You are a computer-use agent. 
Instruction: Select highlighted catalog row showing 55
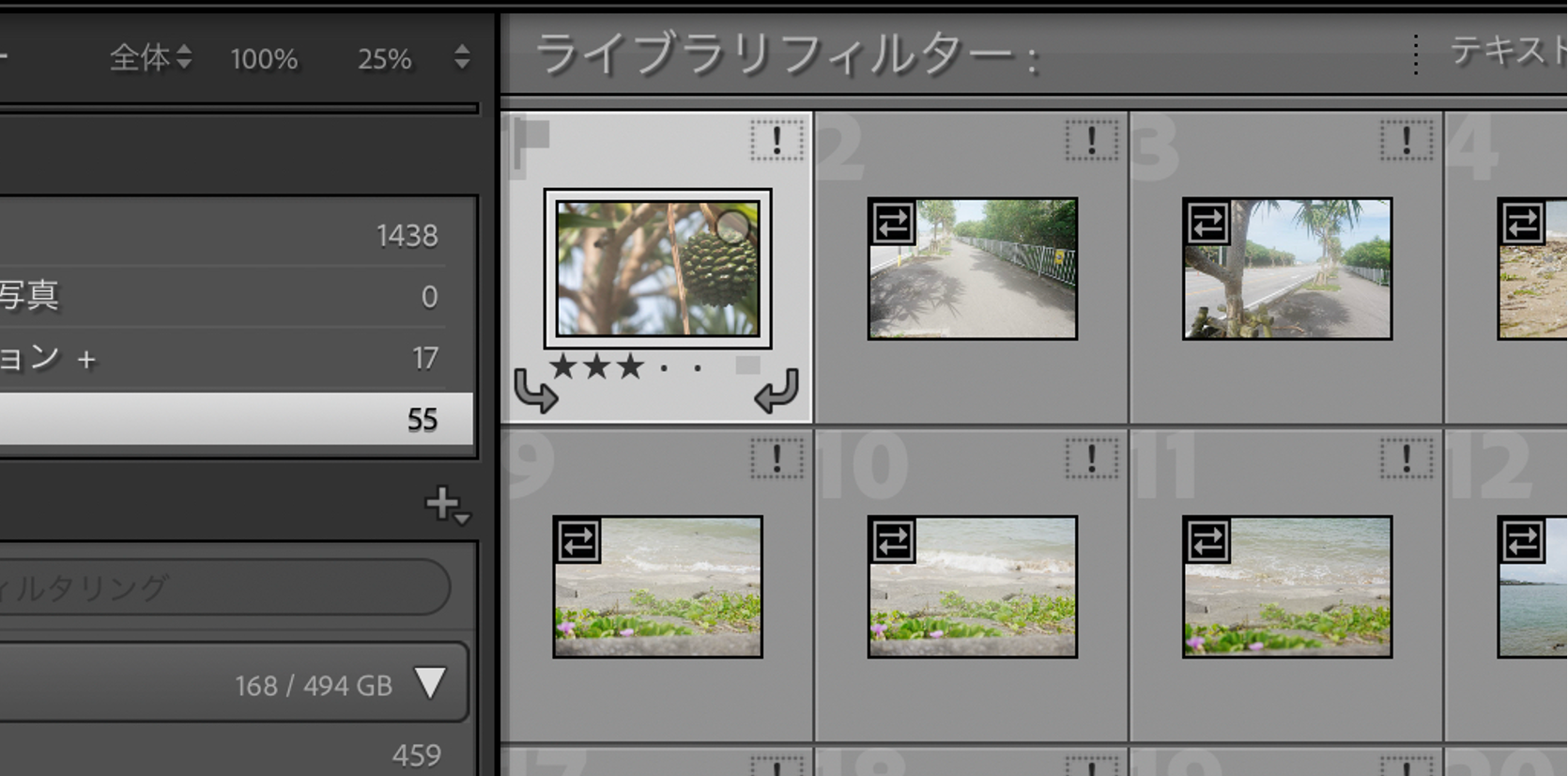click(x=237, y=419)
